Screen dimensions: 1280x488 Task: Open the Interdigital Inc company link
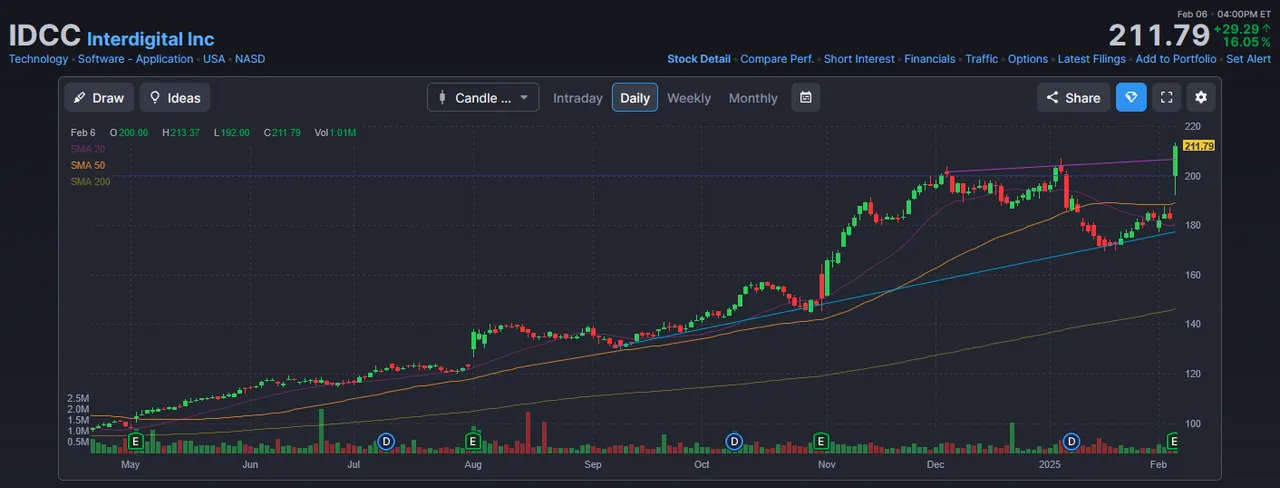point(151,39)
